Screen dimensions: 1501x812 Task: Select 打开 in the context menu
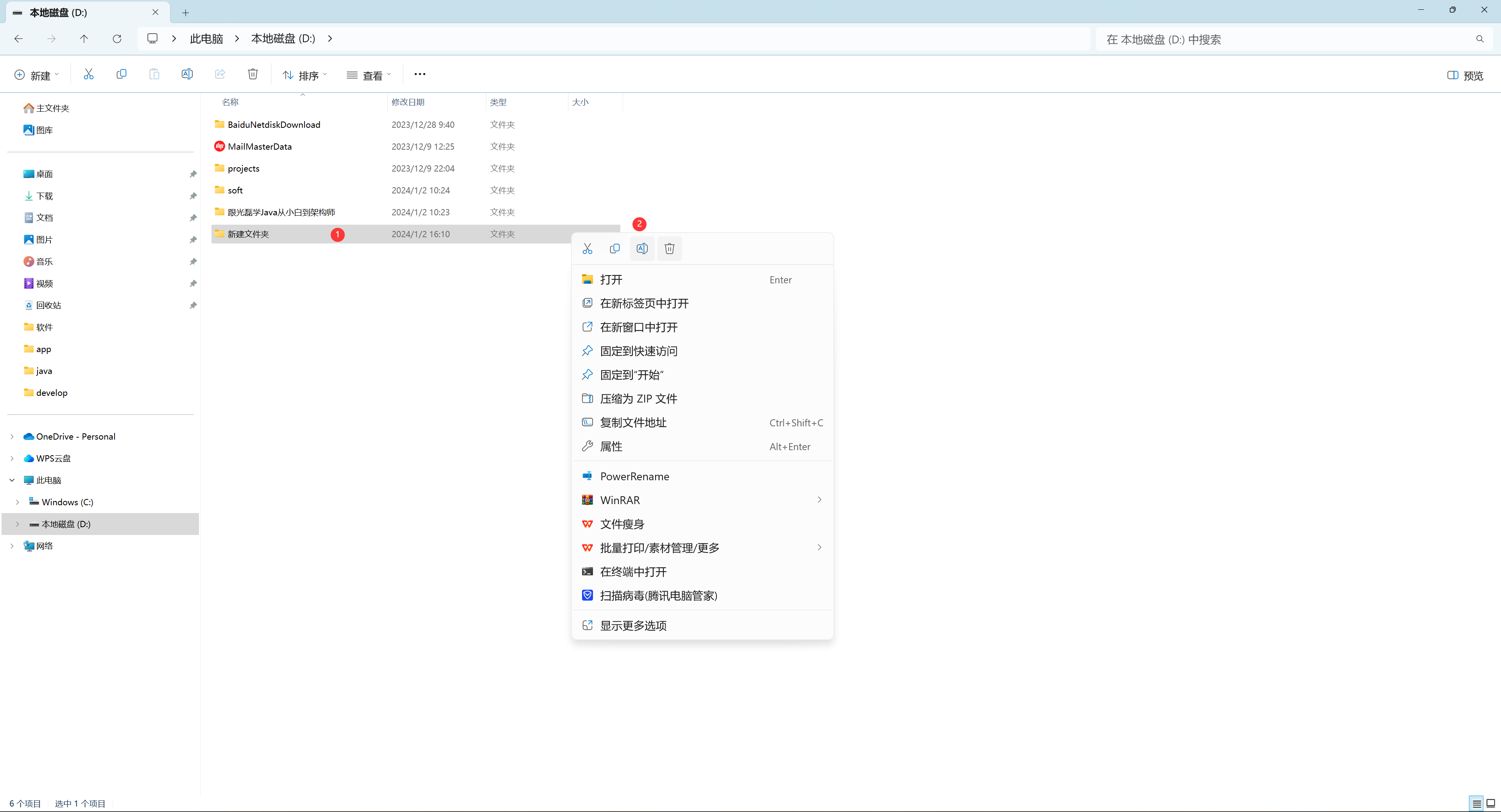(703, 280)
